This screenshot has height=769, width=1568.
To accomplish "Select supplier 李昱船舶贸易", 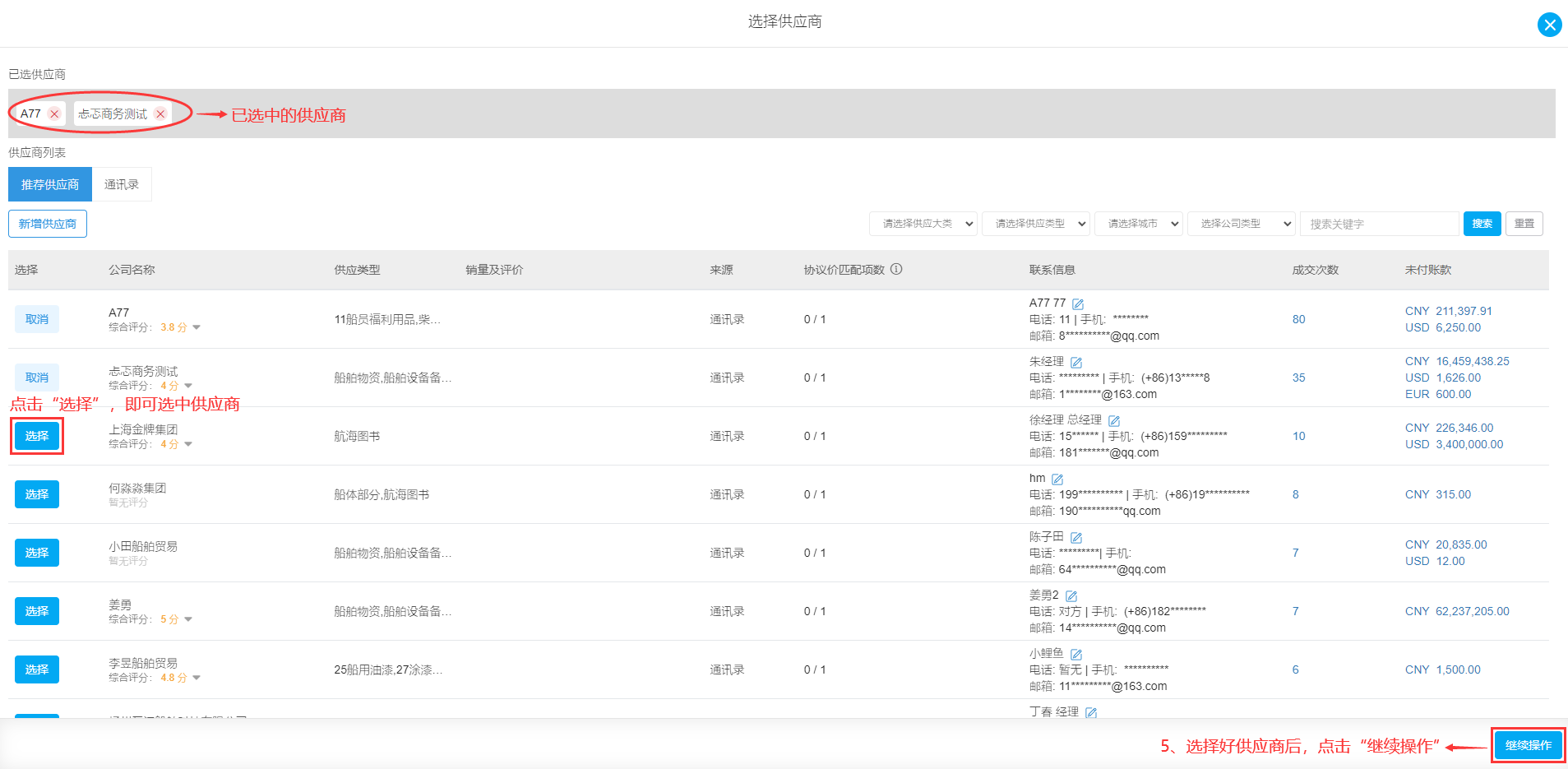I will pyautogui.click(x=37, y=669).
